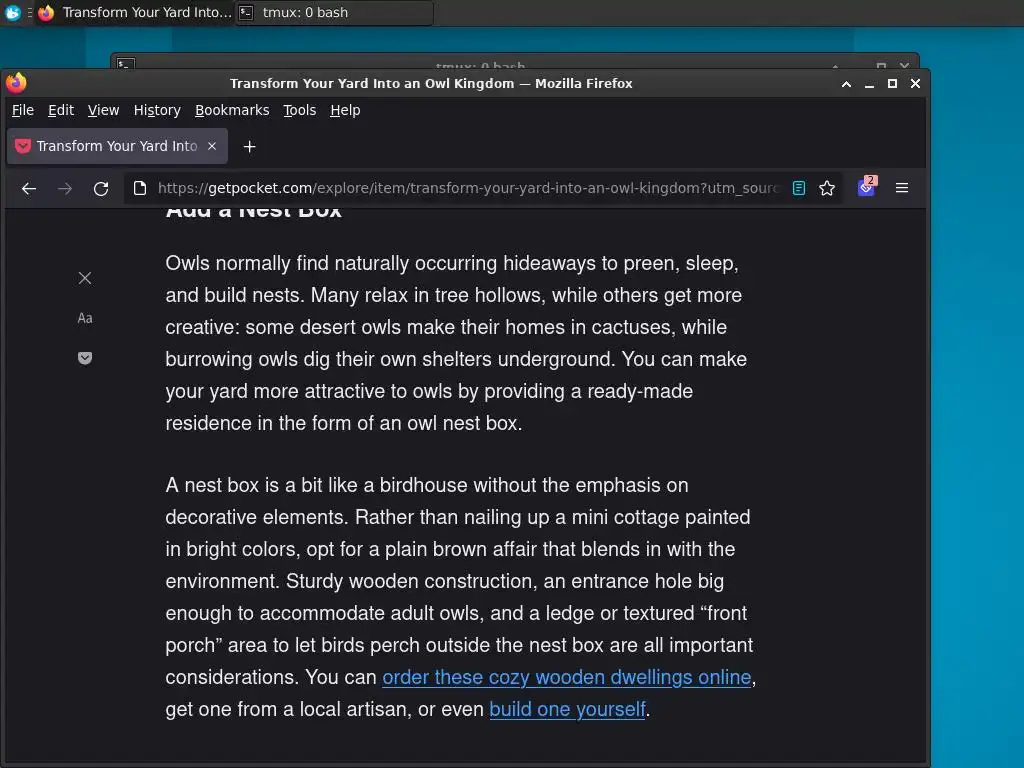Close the Transform Your Yard tab

[x=212, y=146]
